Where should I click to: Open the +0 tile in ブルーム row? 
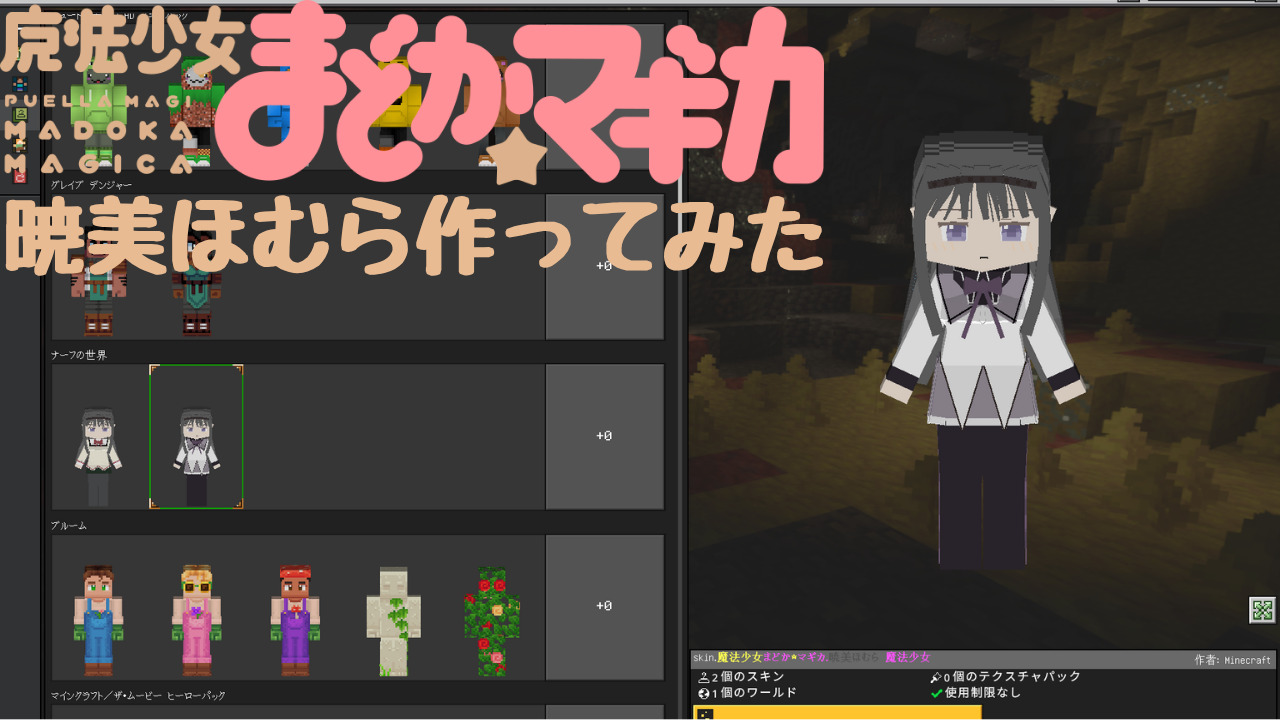(x=604, y=606)
